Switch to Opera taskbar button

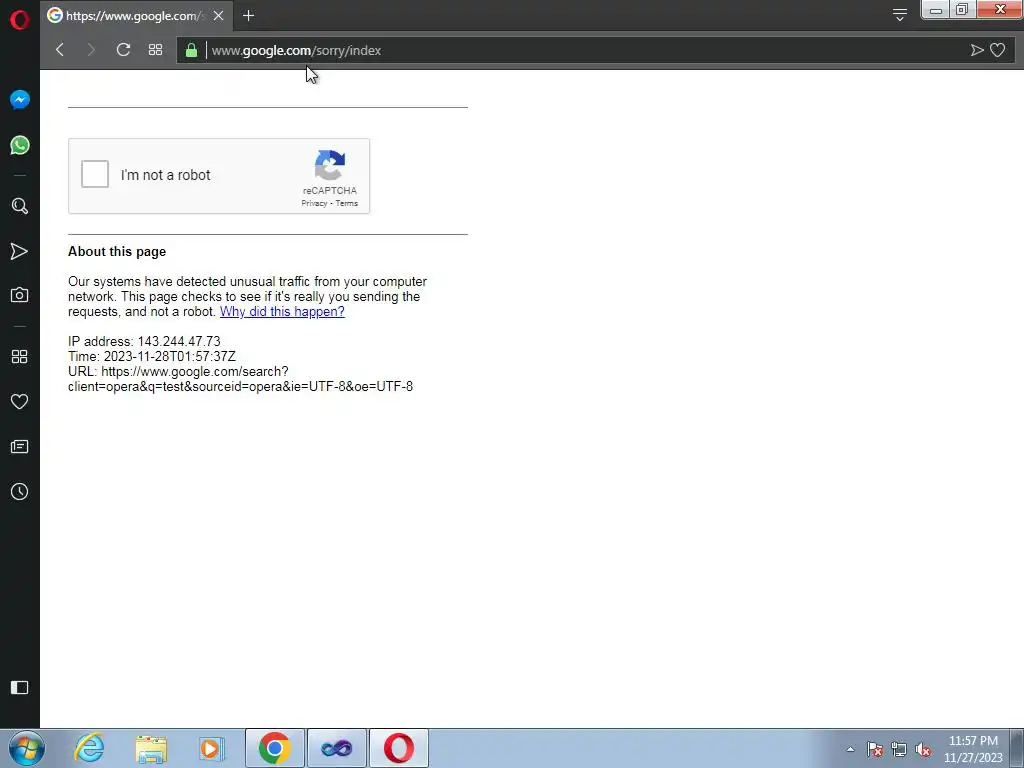(x=399, y=748)
